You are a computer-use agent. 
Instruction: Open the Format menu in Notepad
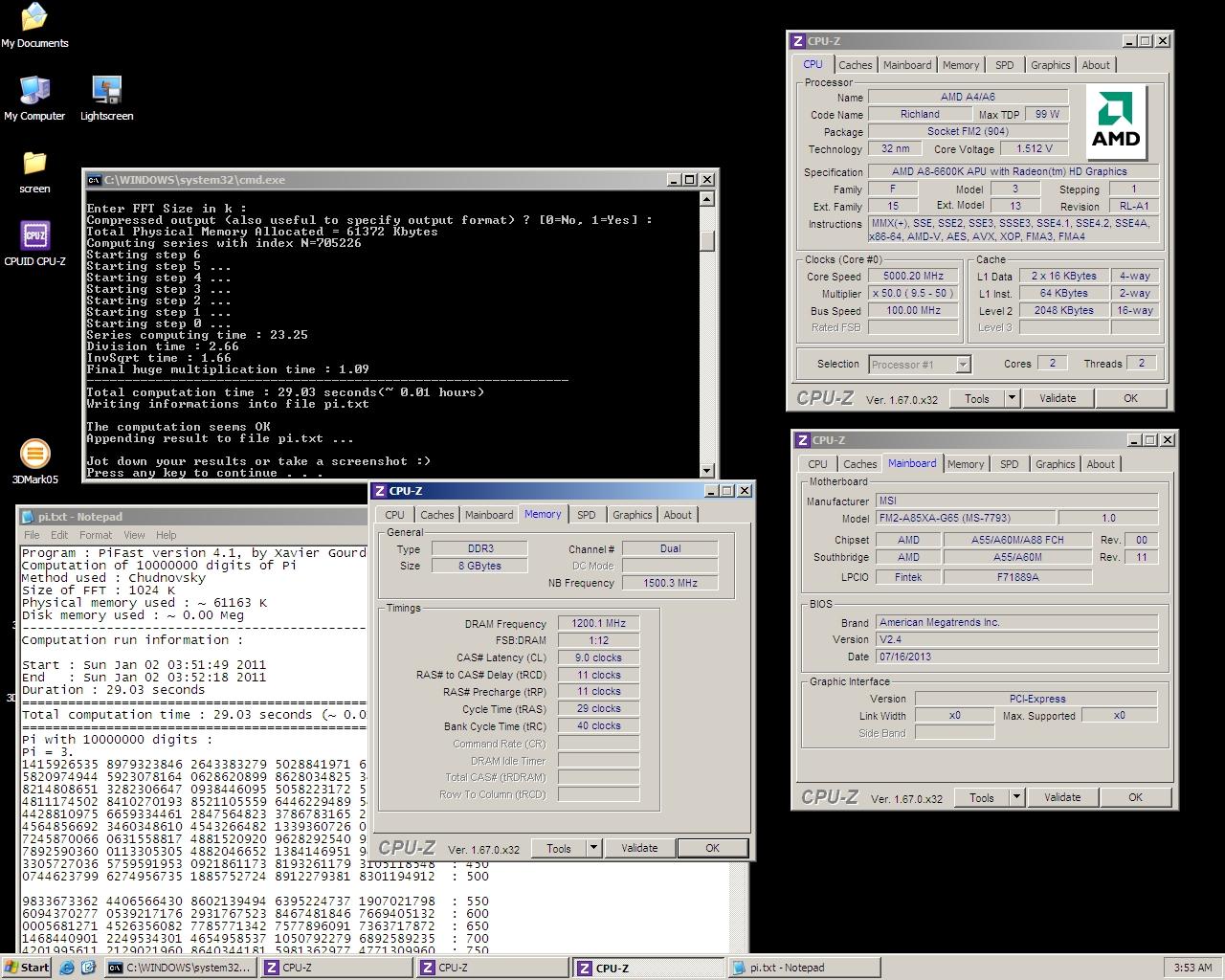(x=96, y=535)
